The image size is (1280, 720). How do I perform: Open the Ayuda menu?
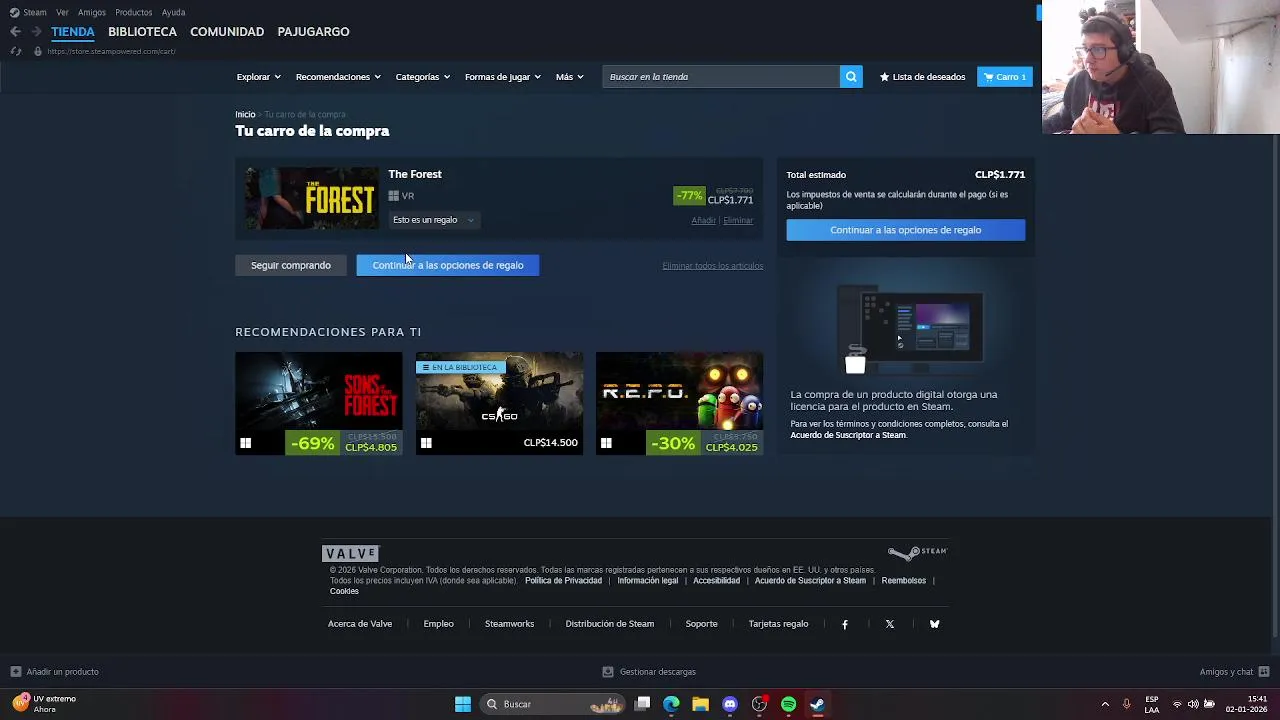(173, 12)
